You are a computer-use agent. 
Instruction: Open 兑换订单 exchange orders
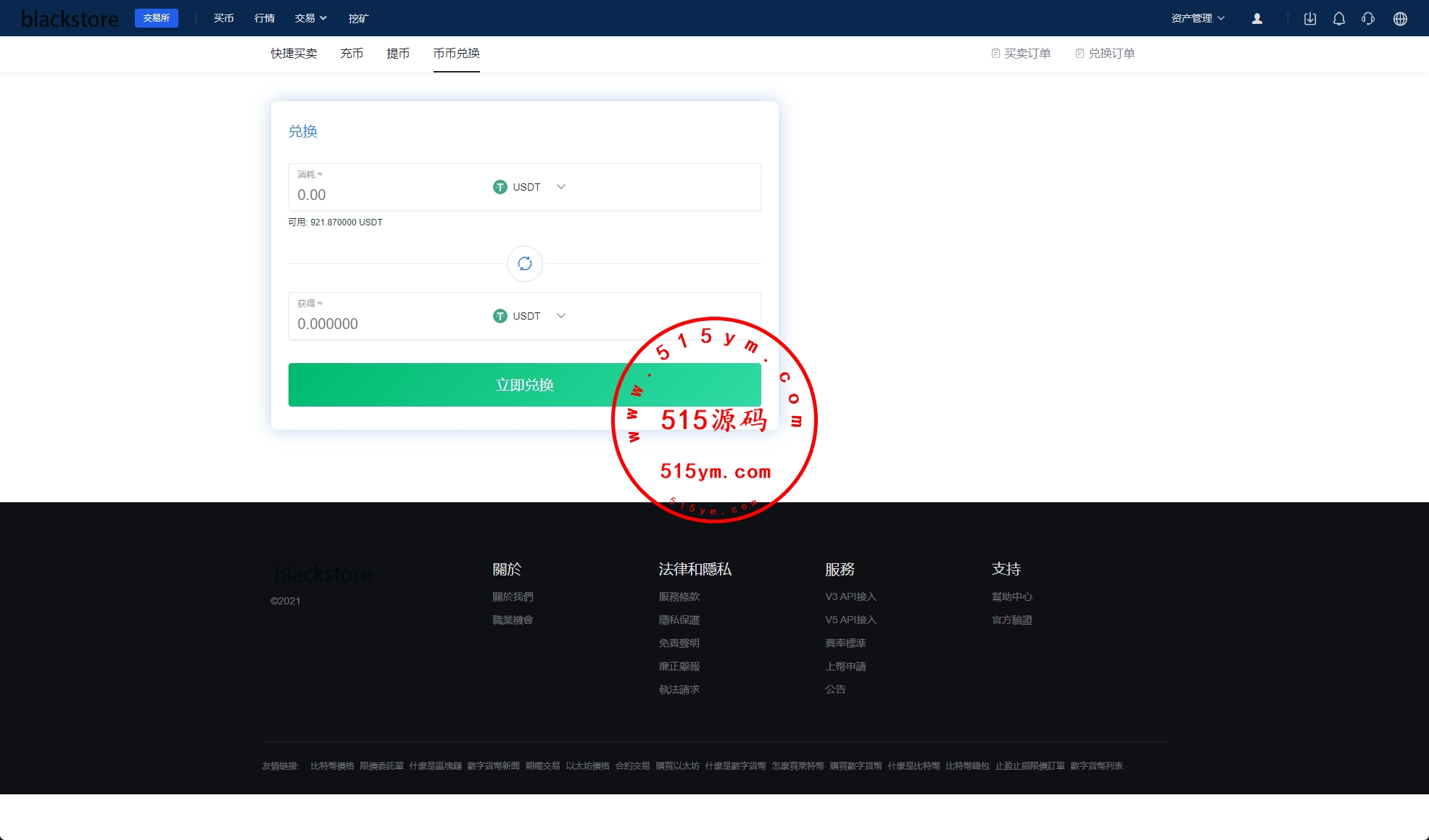[1105, 54]
